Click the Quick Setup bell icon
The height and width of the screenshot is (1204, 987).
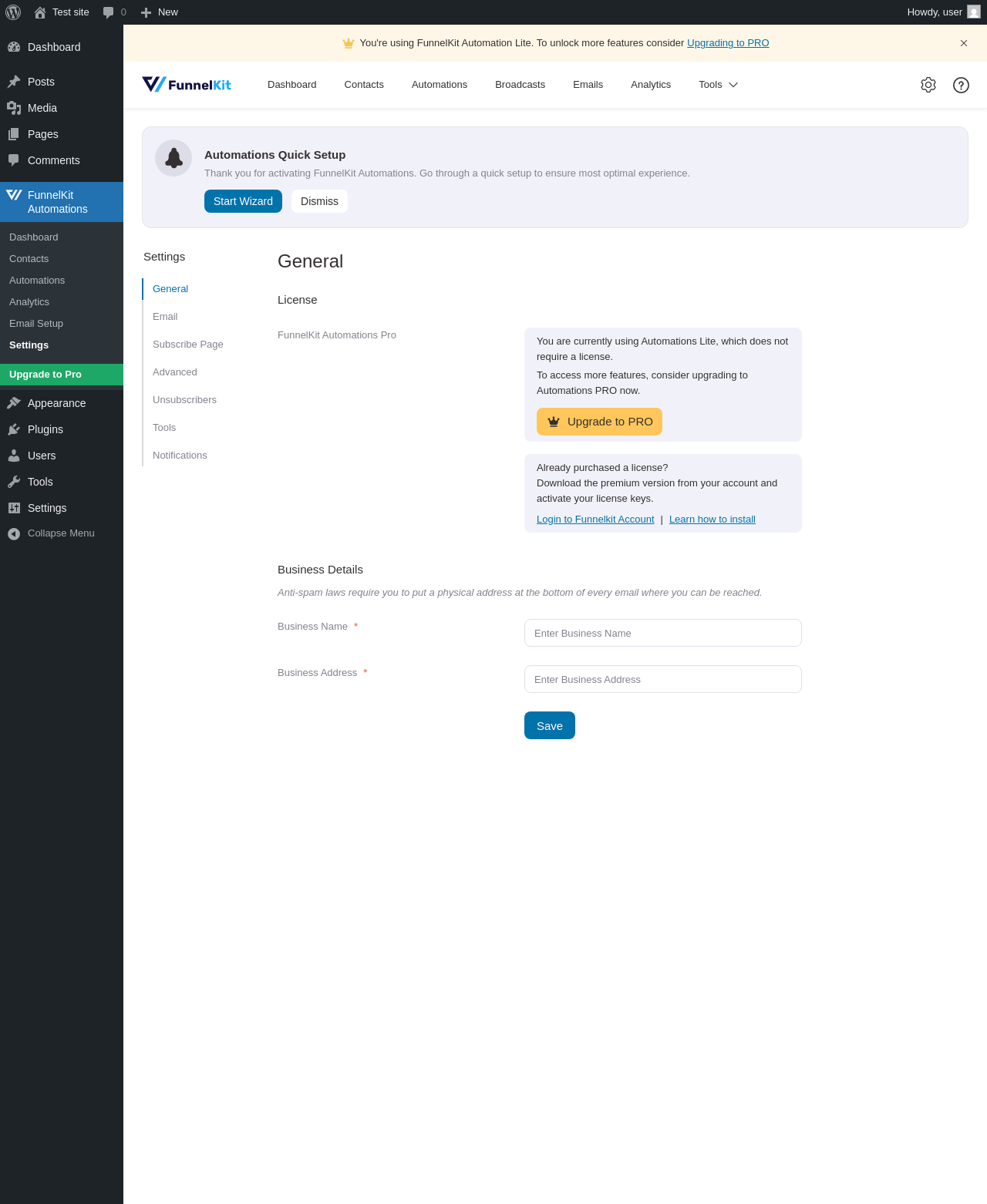pyautogui.click(x=173, y=158)
